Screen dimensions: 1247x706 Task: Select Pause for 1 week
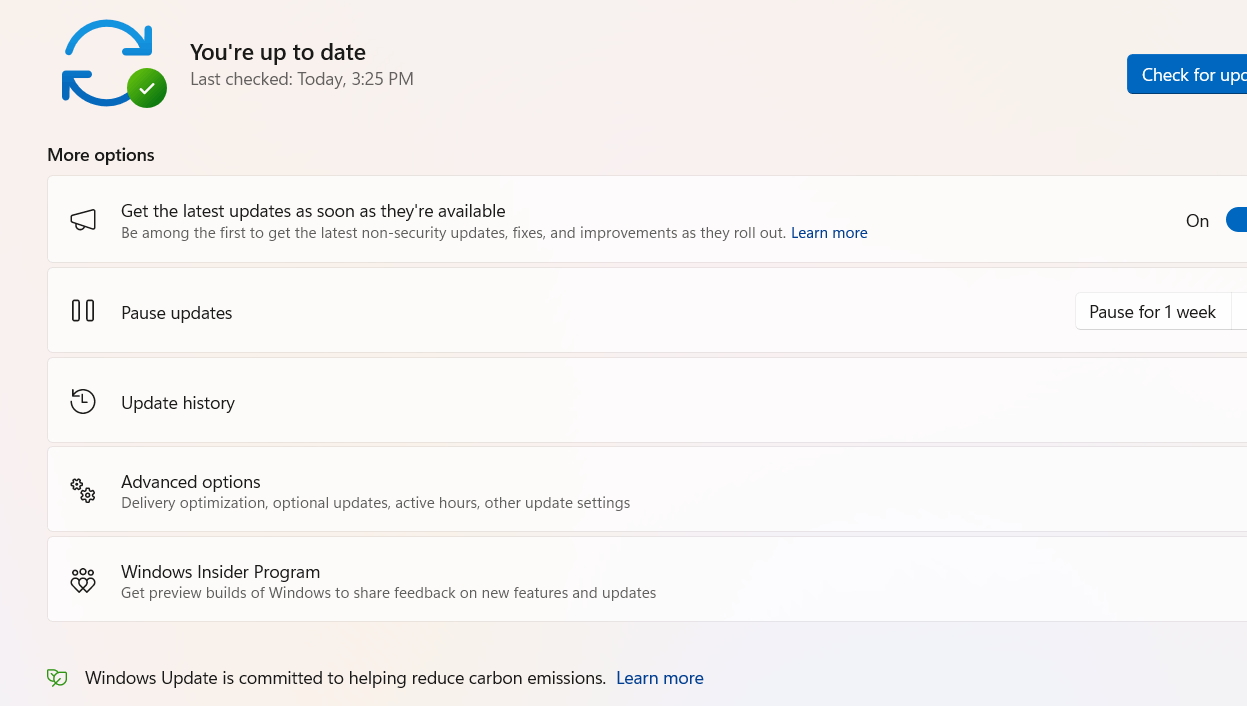(x=1152, y=312)
